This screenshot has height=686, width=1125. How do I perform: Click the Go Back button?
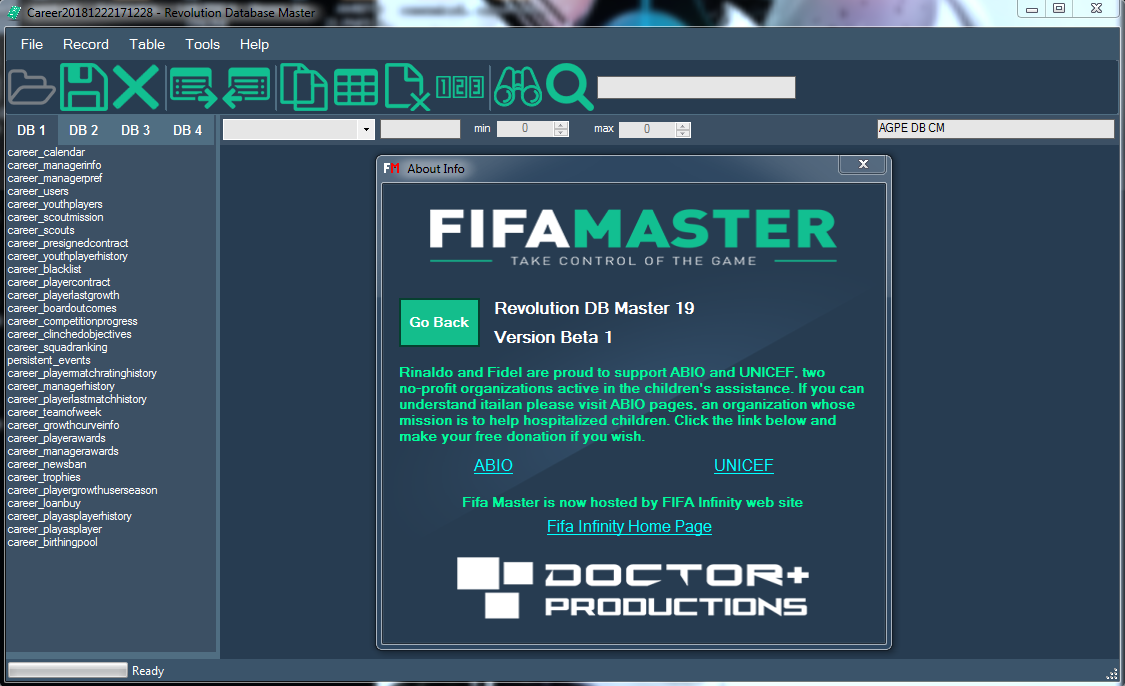439,322
